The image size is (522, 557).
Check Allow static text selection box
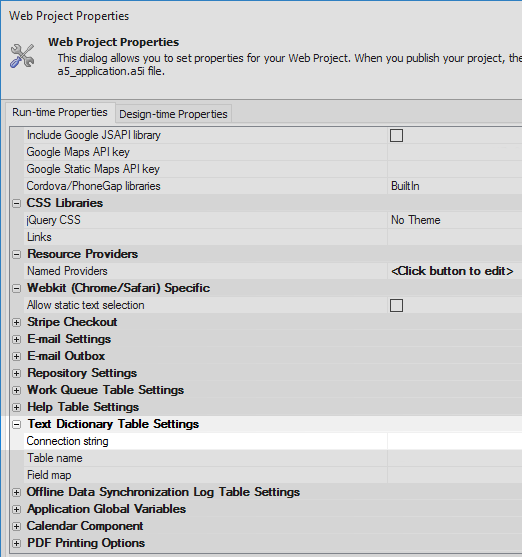pyautogui.click(x=396, y=305)
